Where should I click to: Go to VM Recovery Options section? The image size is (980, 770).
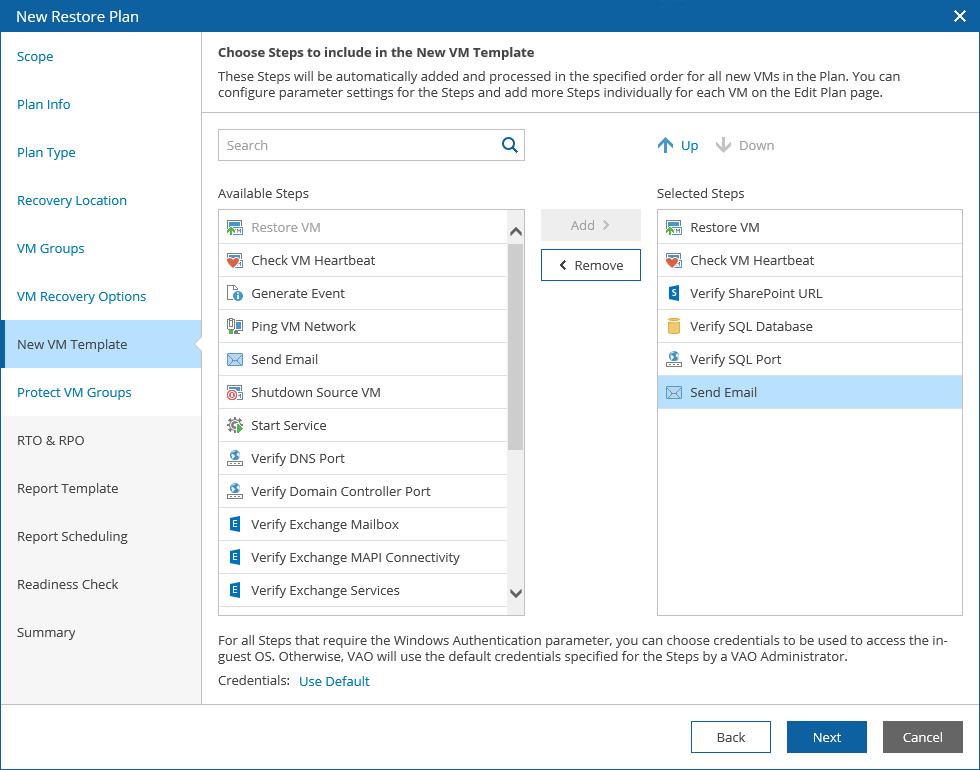pos(81,297)
